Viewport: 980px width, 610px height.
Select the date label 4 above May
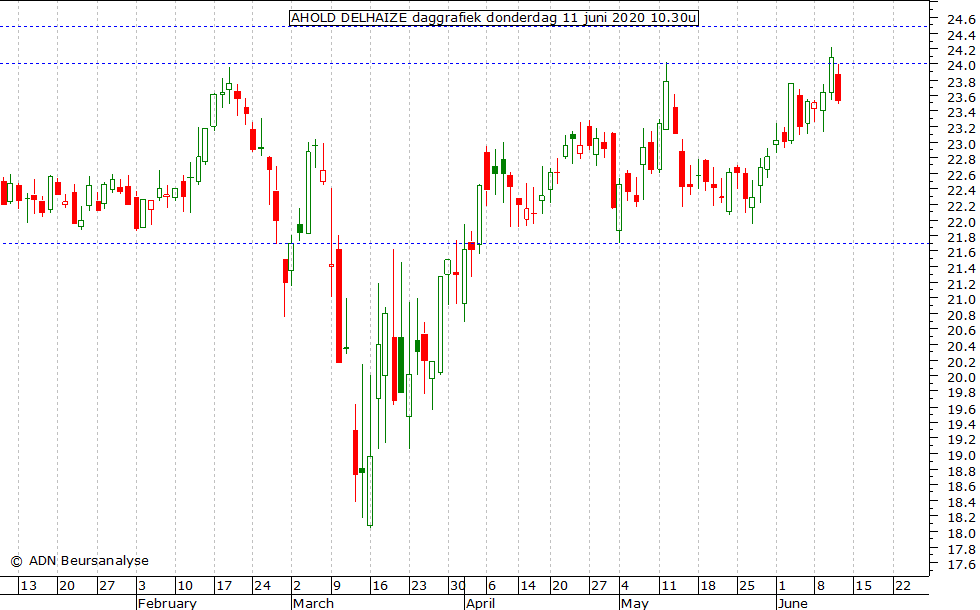tap(625, 586)
